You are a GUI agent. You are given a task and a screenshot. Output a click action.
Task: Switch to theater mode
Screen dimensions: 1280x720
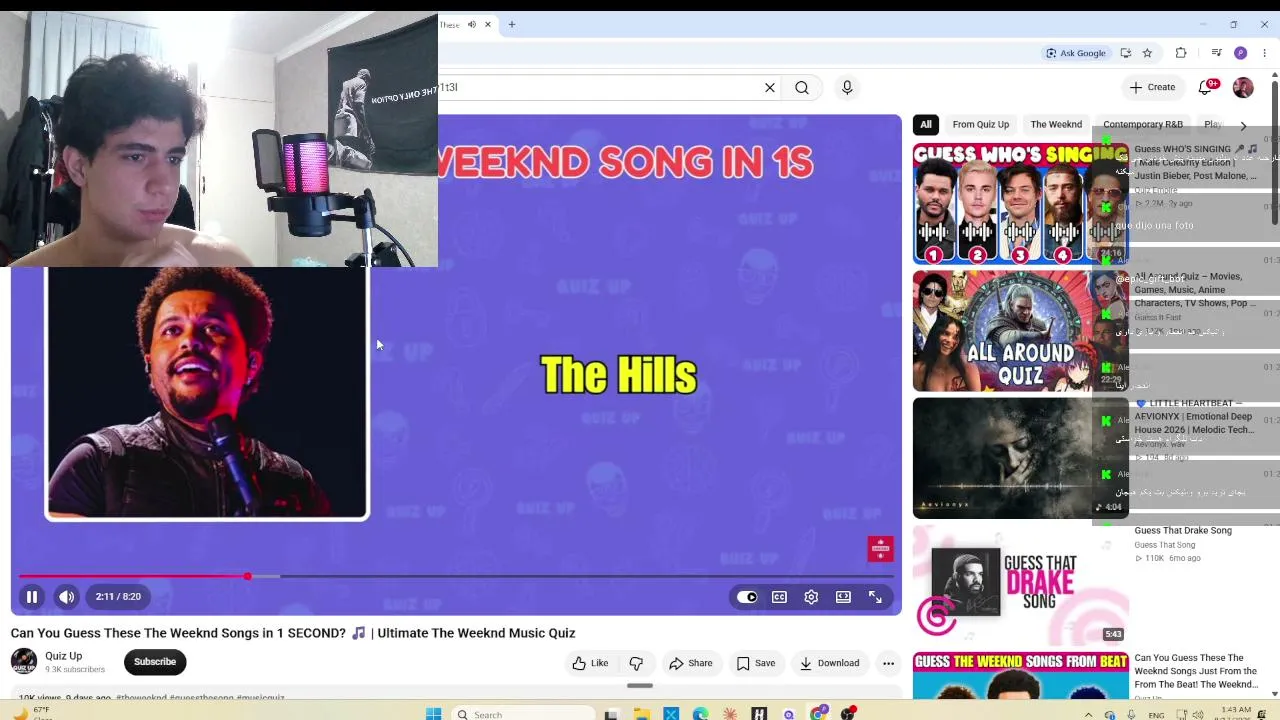[843, 597]
